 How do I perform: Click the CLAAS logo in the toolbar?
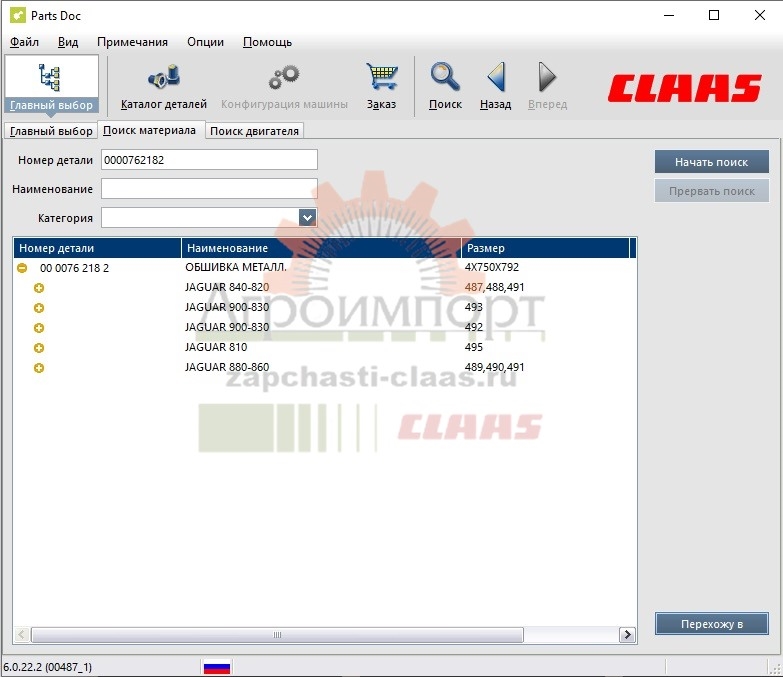coord(684,88)
